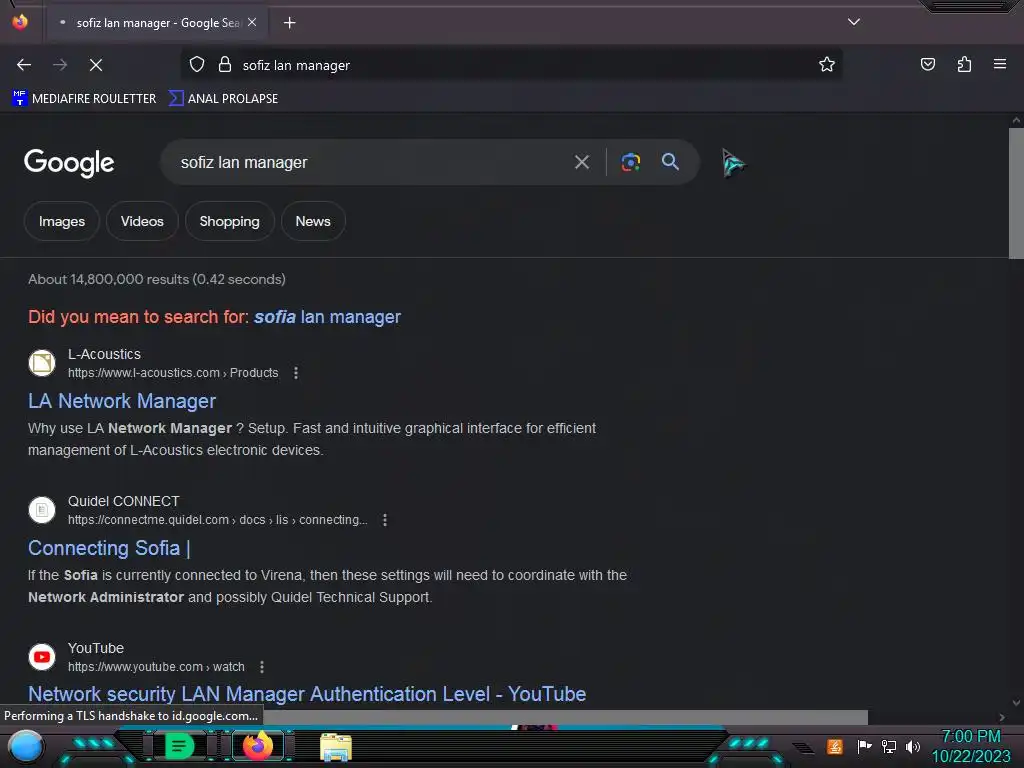
Task: Open the Start orb on taskbar
Action: point(26,746)
